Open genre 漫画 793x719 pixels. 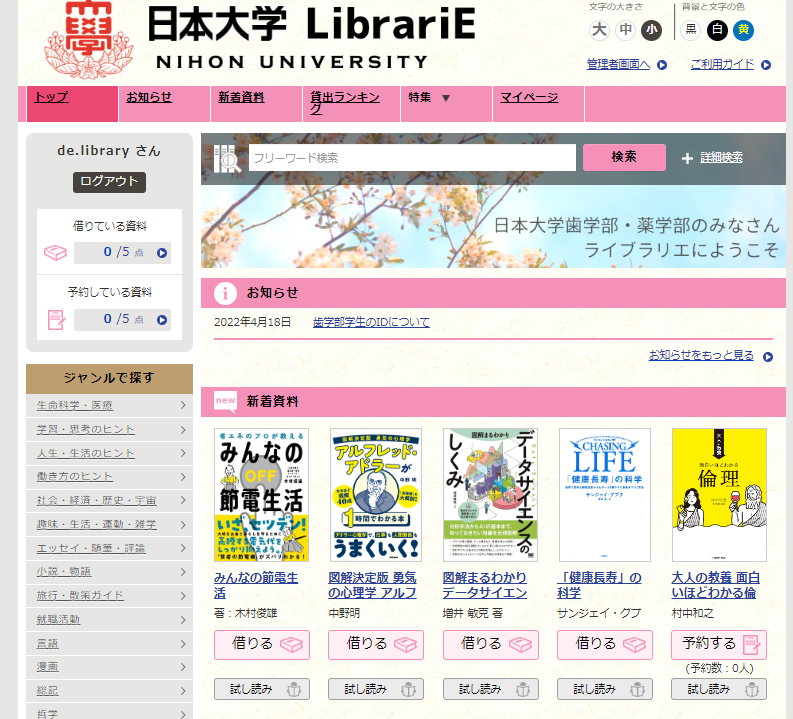coord(109,667)
